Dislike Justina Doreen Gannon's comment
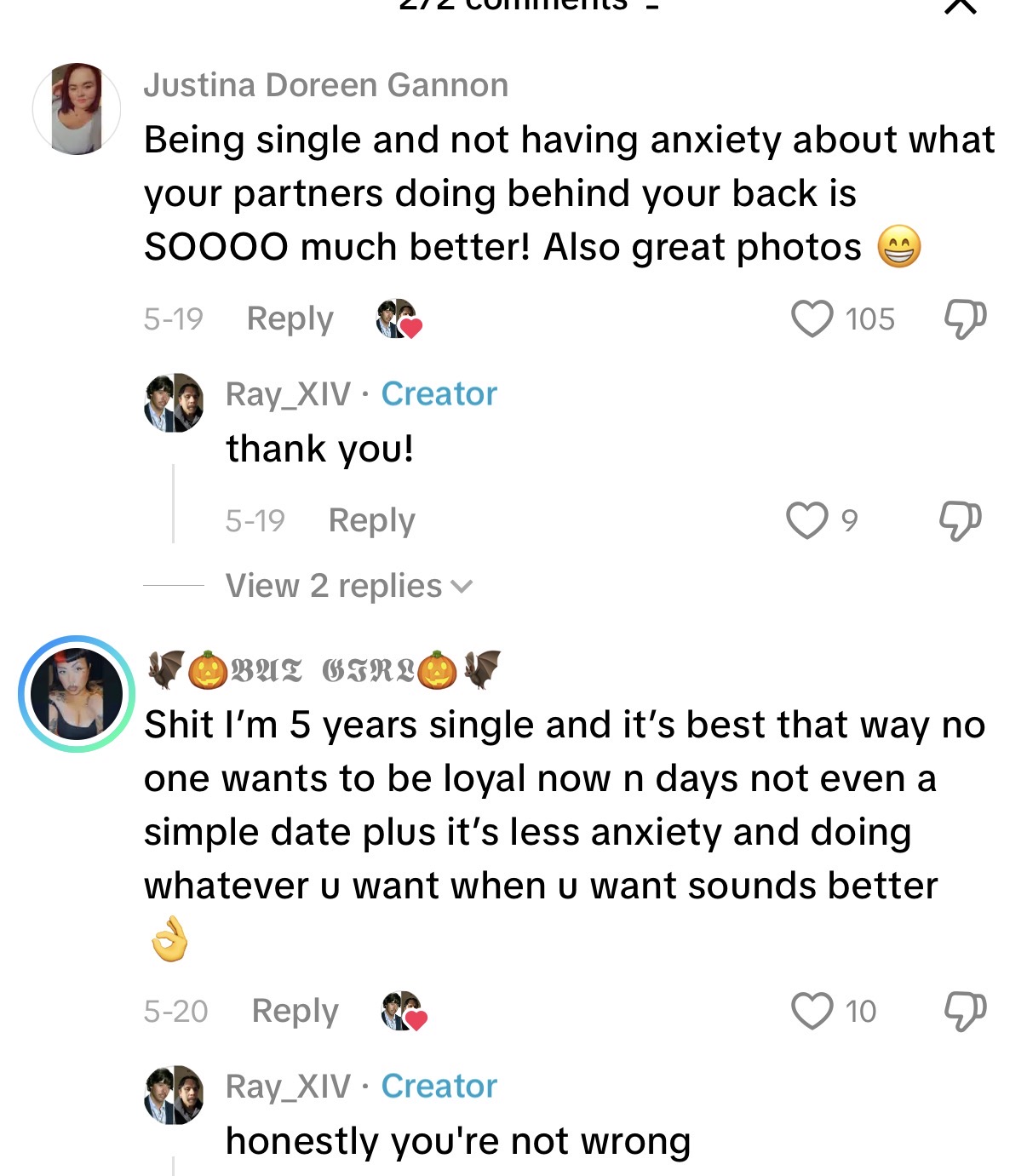This screenshot has height=1176, width=1027. [965, 318]
